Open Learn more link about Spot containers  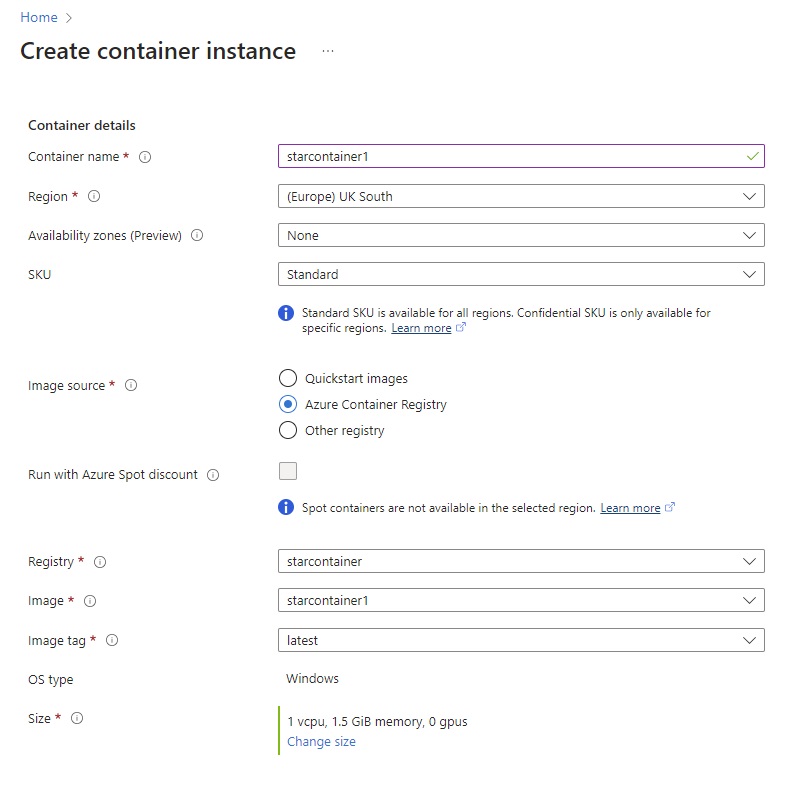click(630, 508)
